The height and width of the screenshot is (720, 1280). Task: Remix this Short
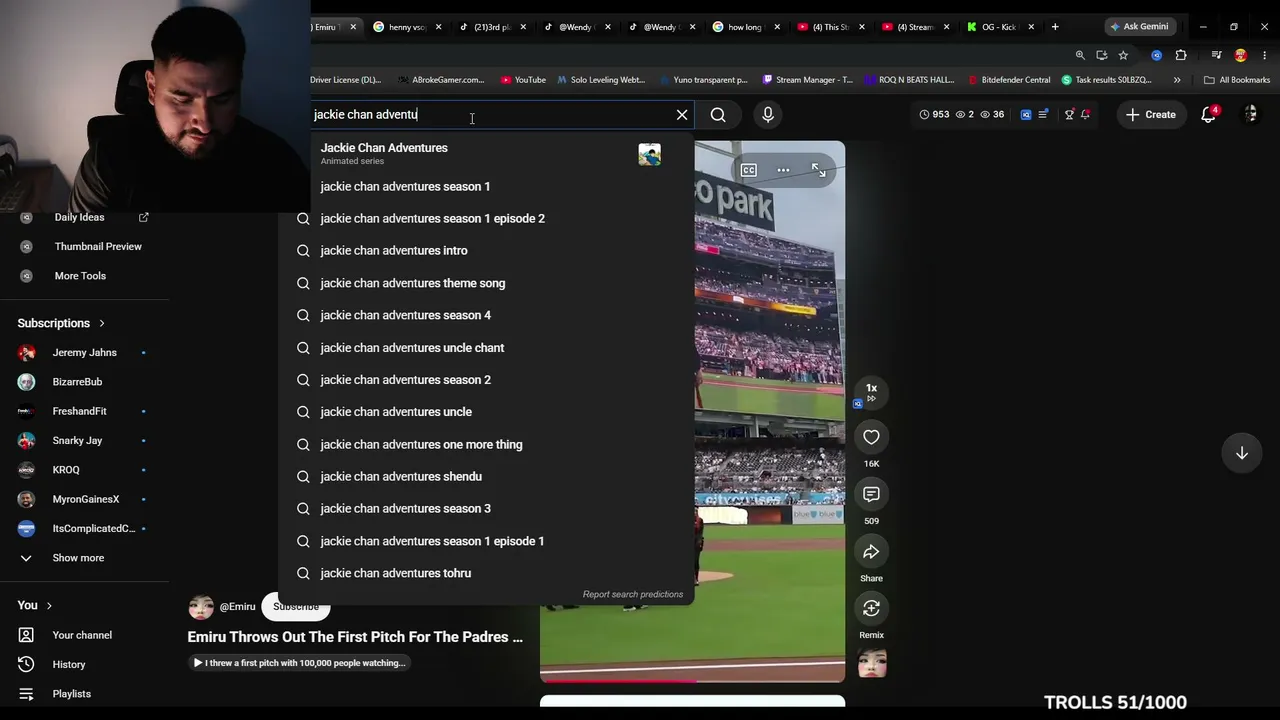(x=871, y=608)
